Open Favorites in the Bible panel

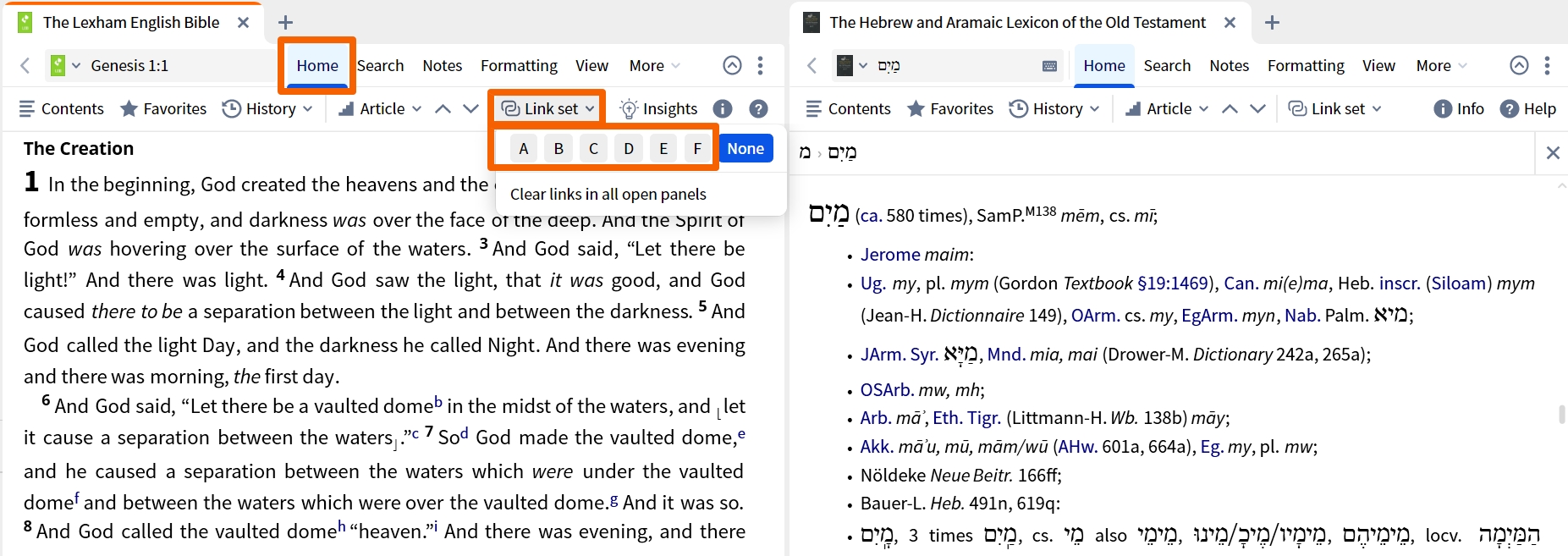pyautogui.click(x=163, y=108)
